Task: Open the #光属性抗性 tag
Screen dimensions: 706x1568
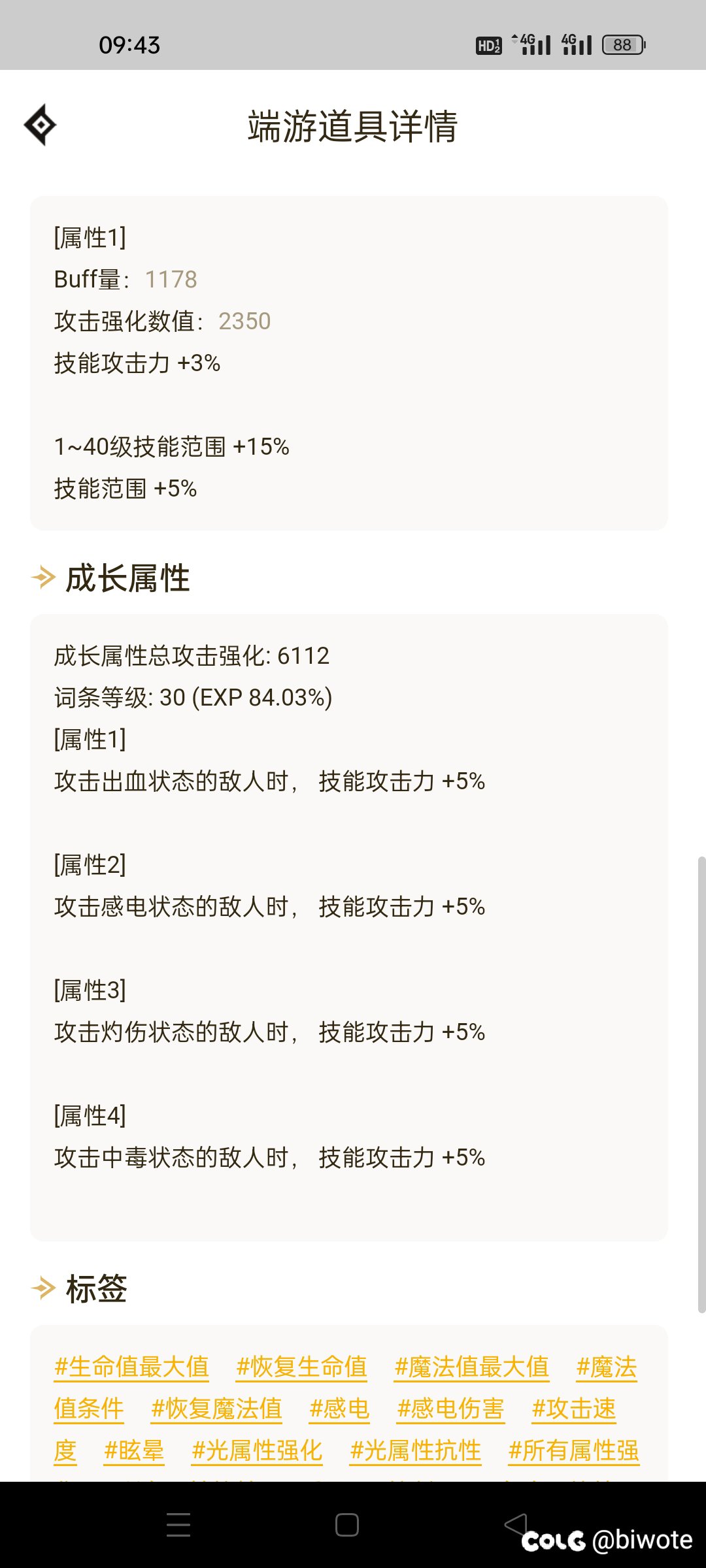Action: (x=416, y=1450)
